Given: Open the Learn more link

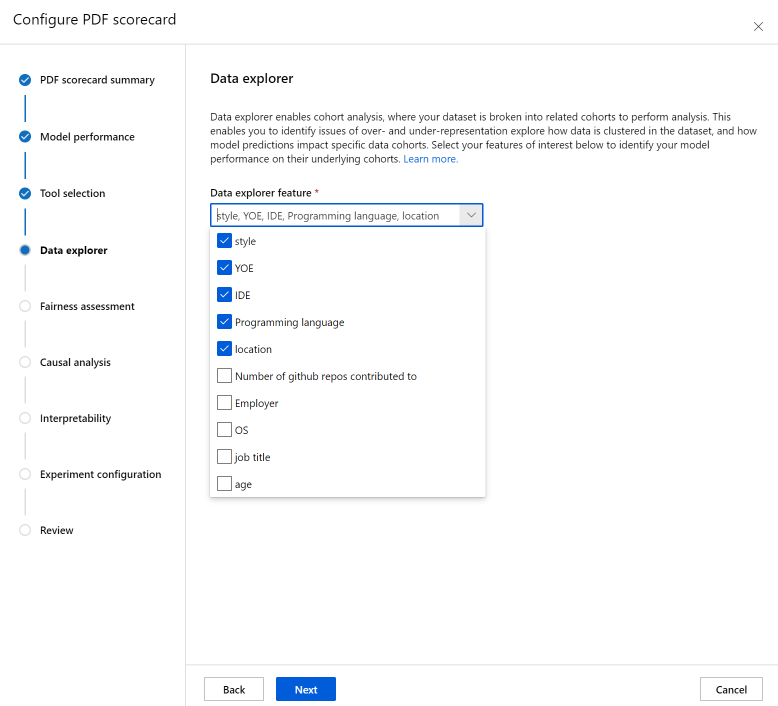Looking at the screenshot, I should pyautogui.click(x=430, y=159).
